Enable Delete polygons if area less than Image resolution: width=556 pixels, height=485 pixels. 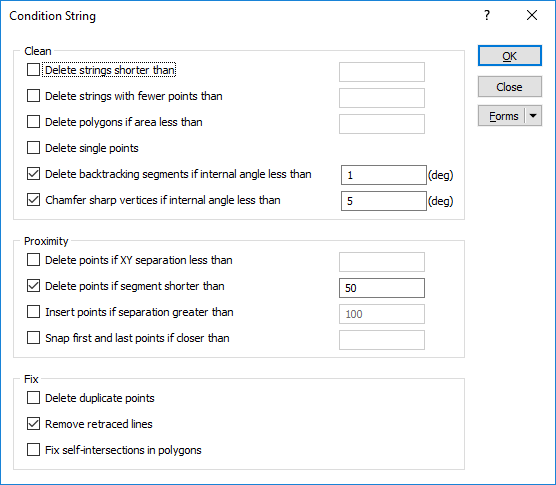pyautogui.click(x=33, y=122)
